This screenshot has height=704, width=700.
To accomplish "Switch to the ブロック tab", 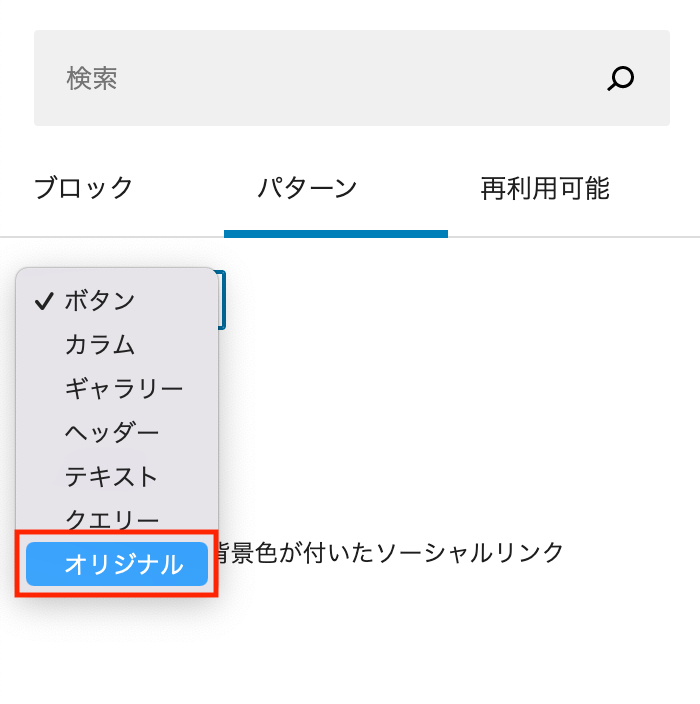I will coord(84,188).
